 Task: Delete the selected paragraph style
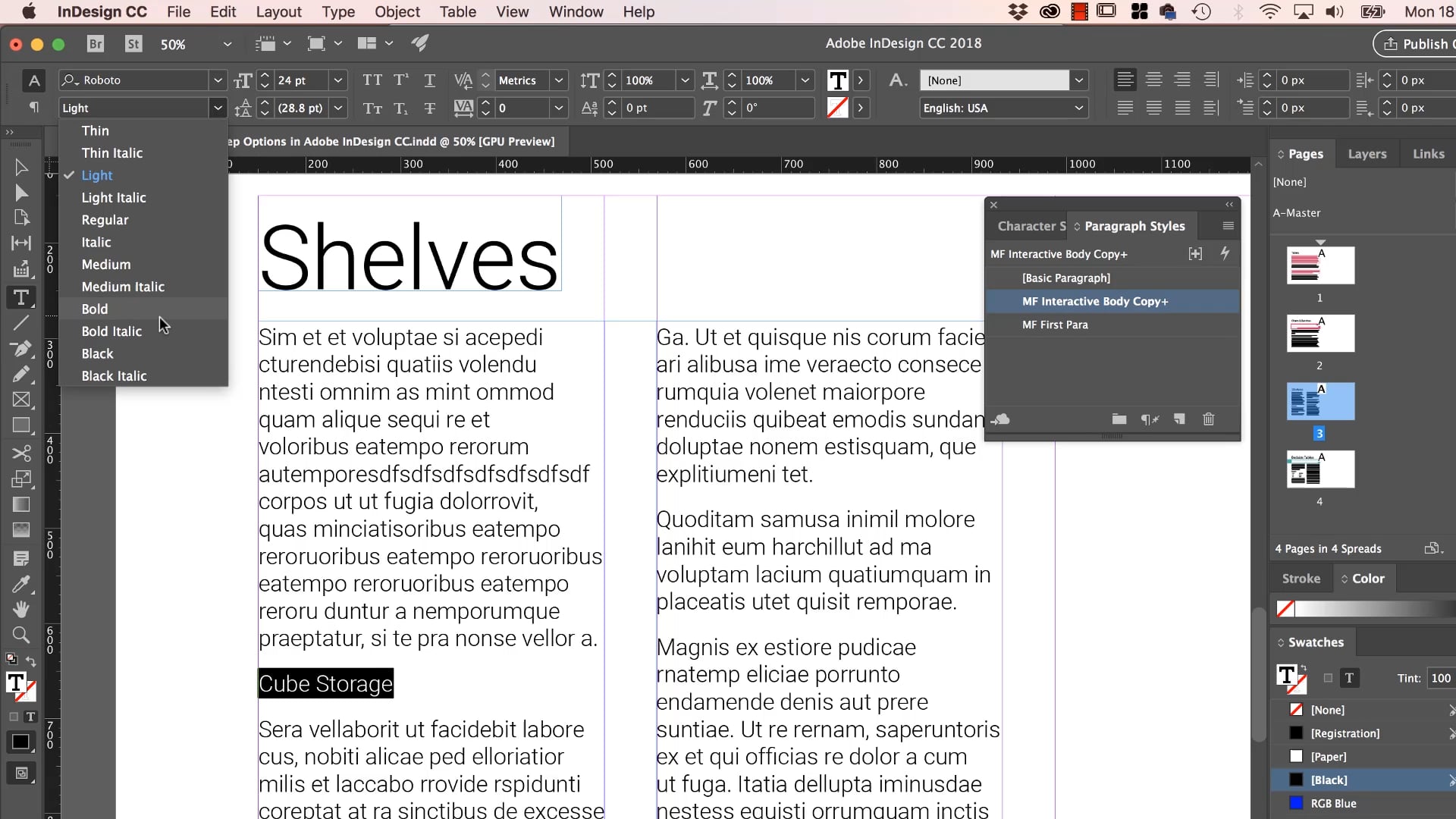pos(1208,419)
